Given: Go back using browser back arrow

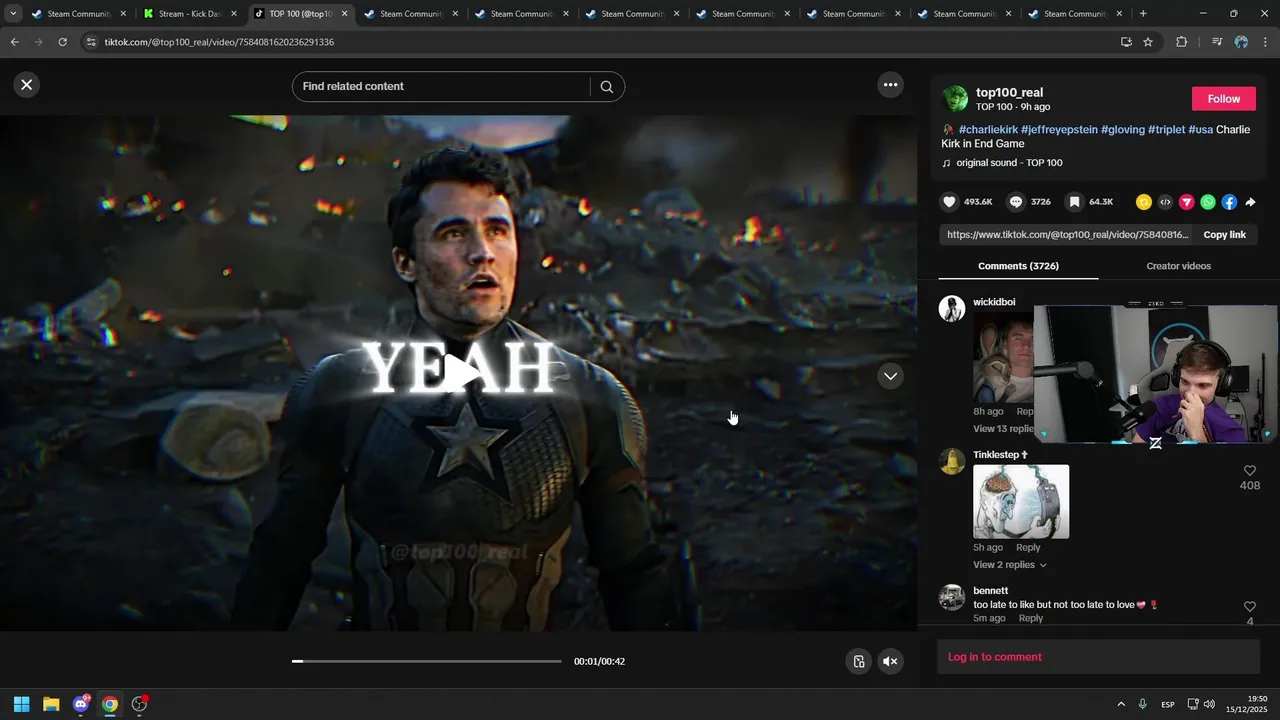Looking at the screenshot, I should point(14,42).
